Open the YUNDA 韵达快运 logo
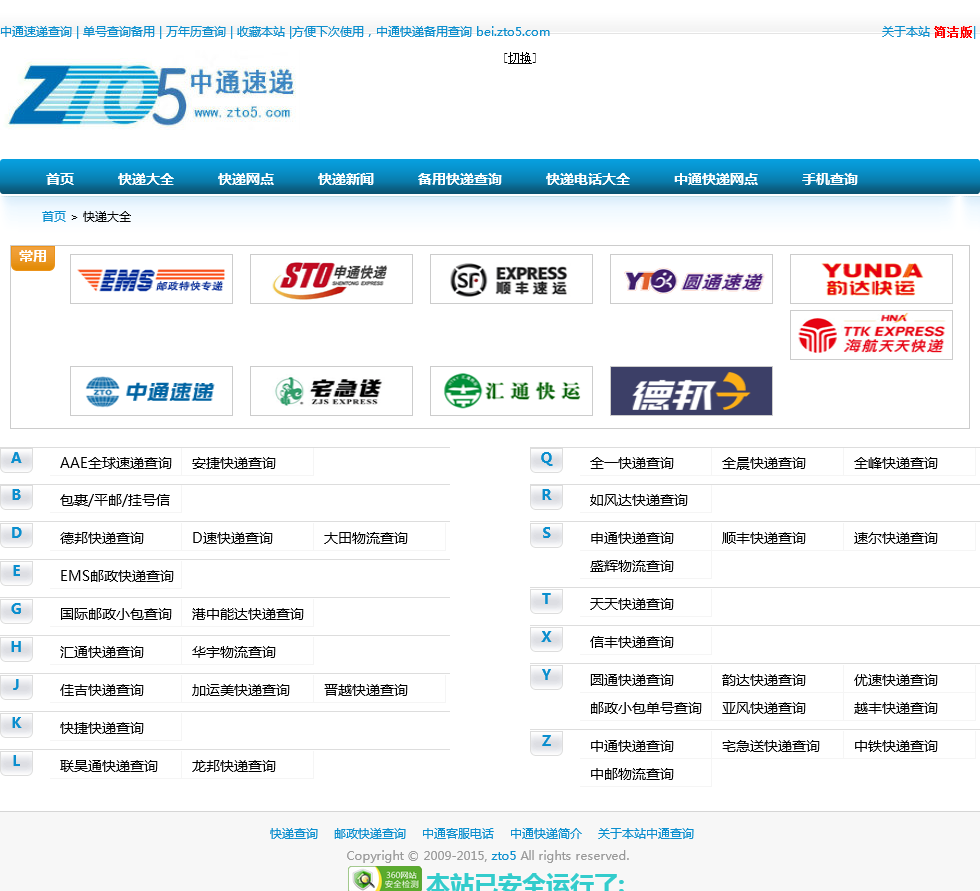 pos(871,279)
